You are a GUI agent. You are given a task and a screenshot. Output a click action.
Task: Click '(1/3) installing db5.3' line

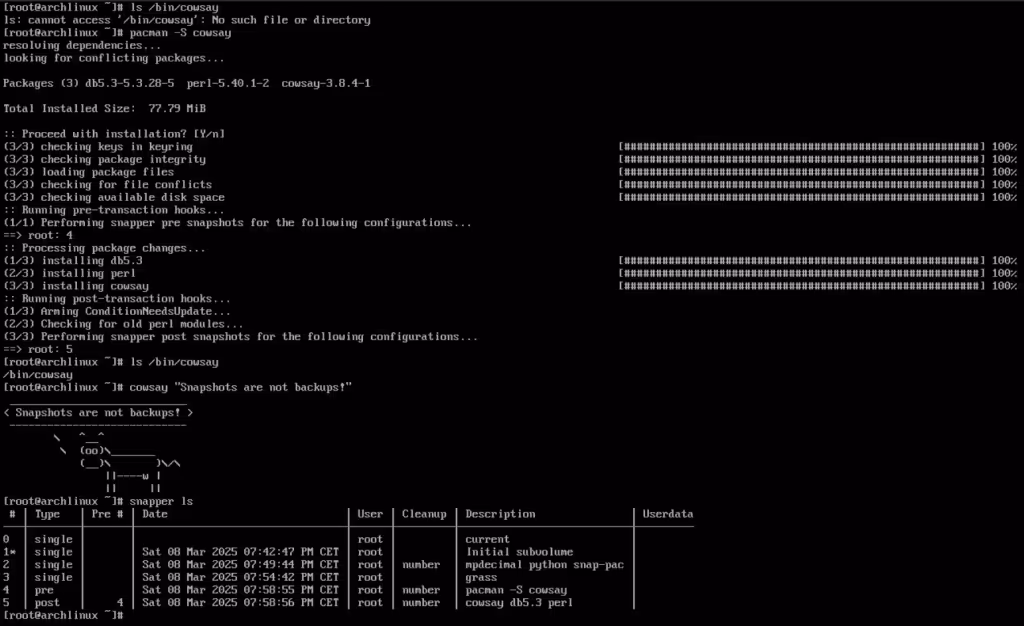click(x=72, y=260)
